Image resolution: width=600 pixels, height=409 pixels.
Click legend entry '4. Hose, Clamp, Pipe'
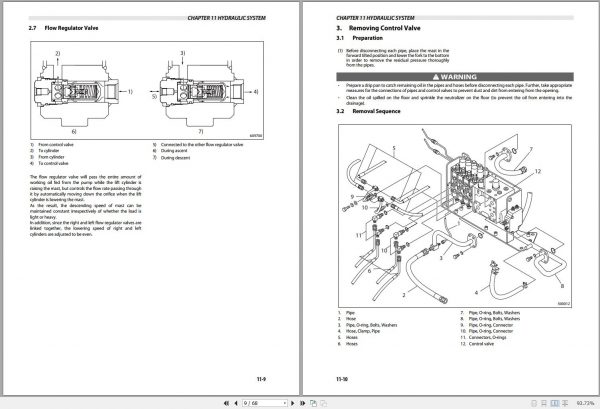coord(359,331)
